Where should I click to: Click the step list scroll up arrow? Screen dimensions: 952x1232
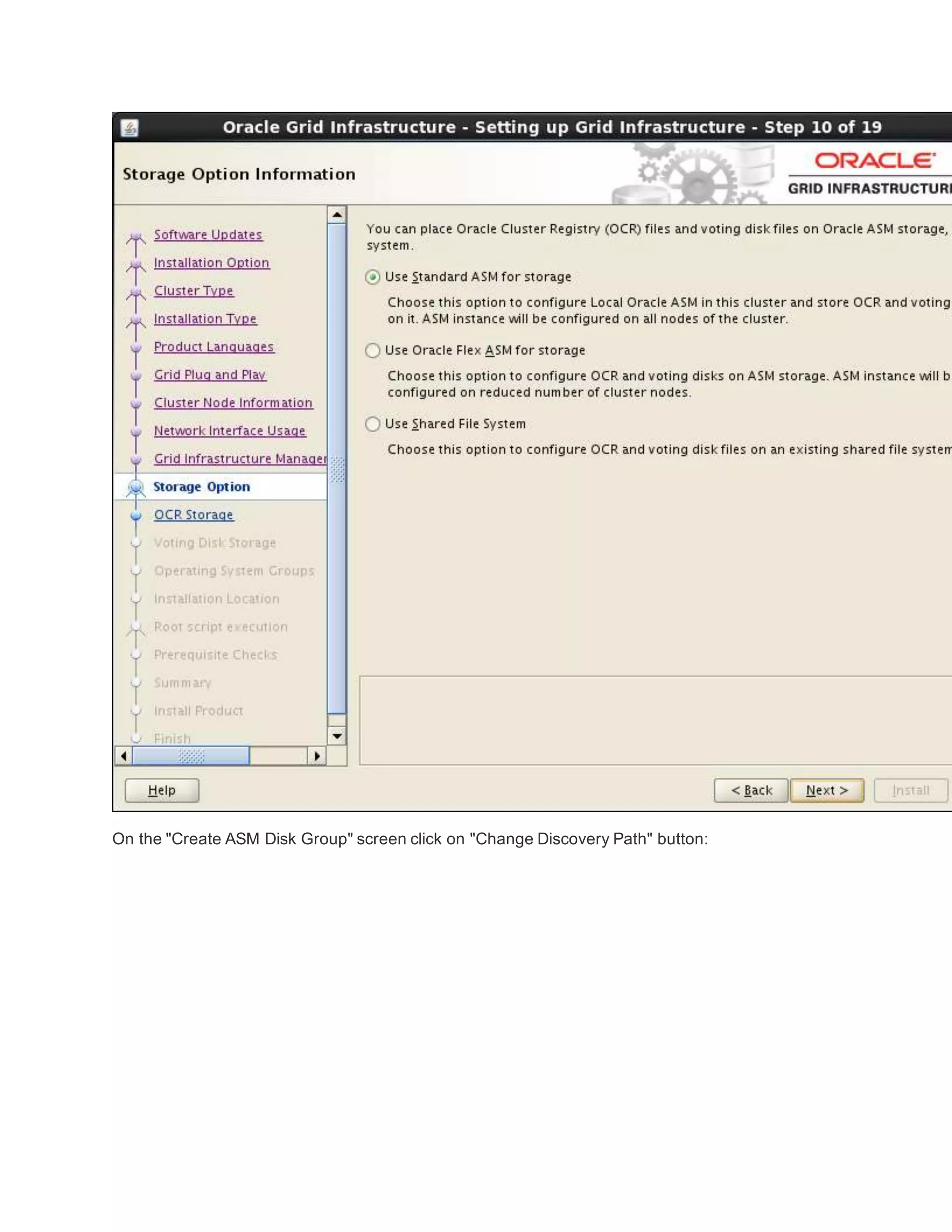[337, 214]
